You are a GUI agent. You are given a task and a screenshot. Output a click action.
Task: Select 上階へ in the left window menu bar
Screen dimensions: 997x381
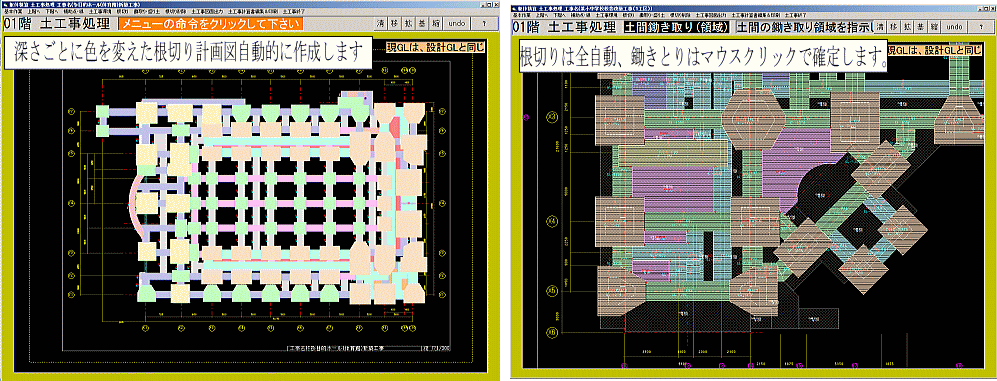34,11
